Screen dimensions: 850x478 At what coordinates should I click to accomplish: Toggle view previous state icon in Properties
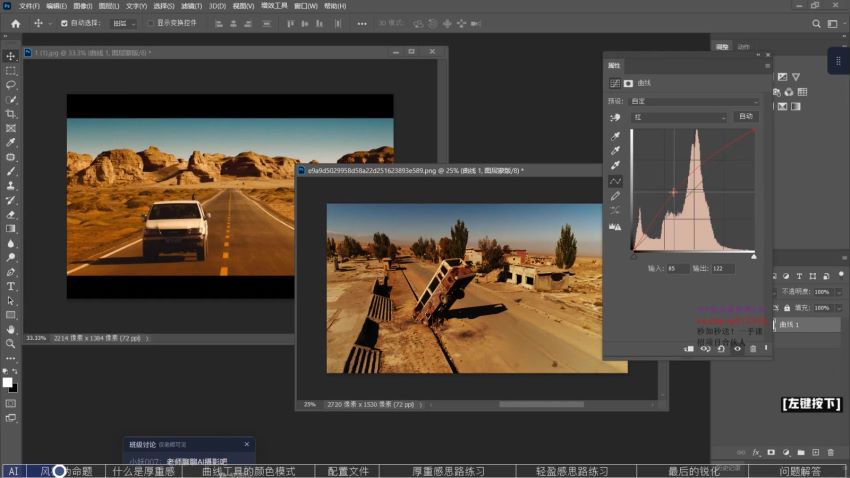705,349
